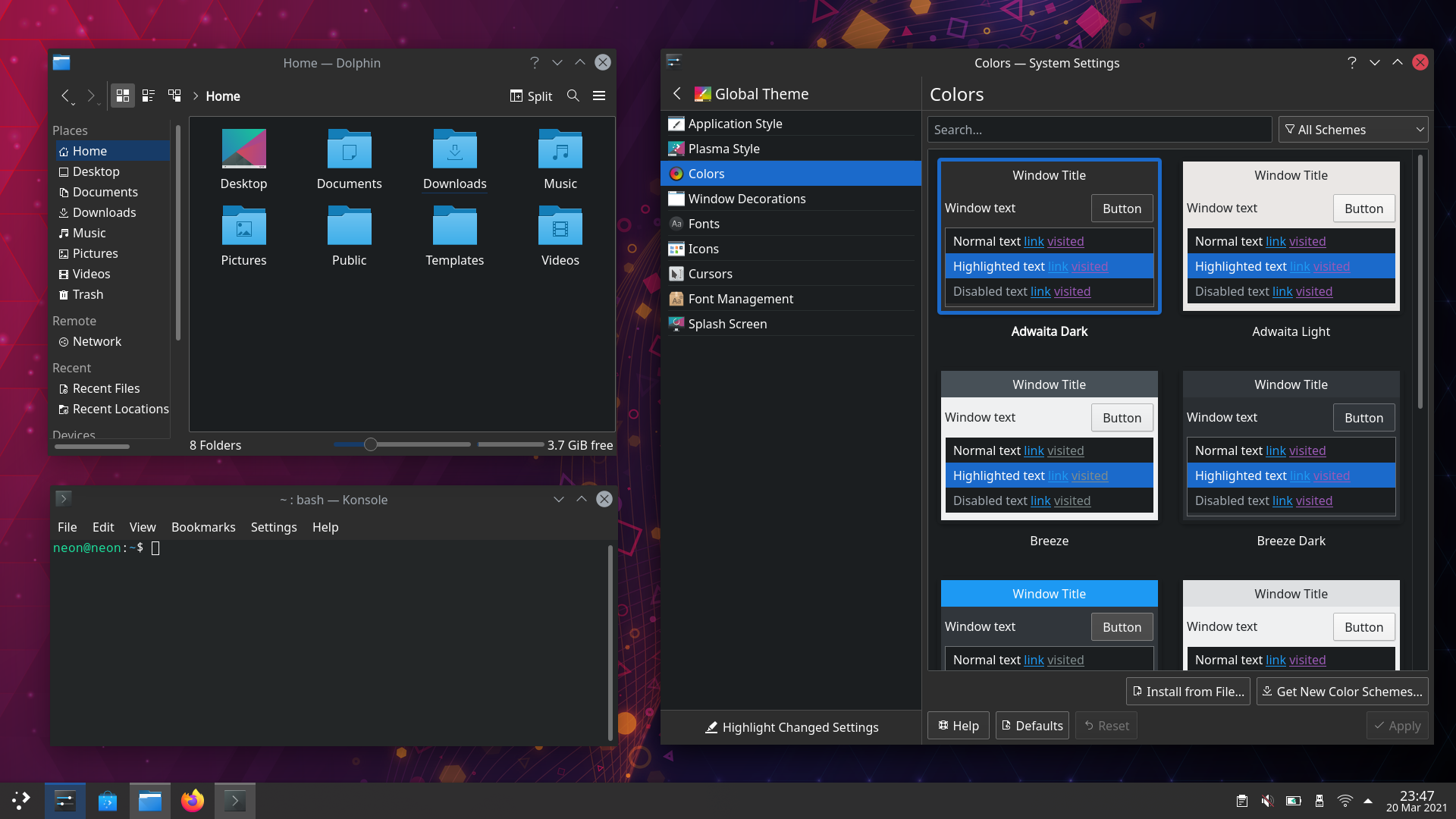This screenshot has width=1456, height=819.
Task: Click the Help button in System Settings
Action: 959,726
